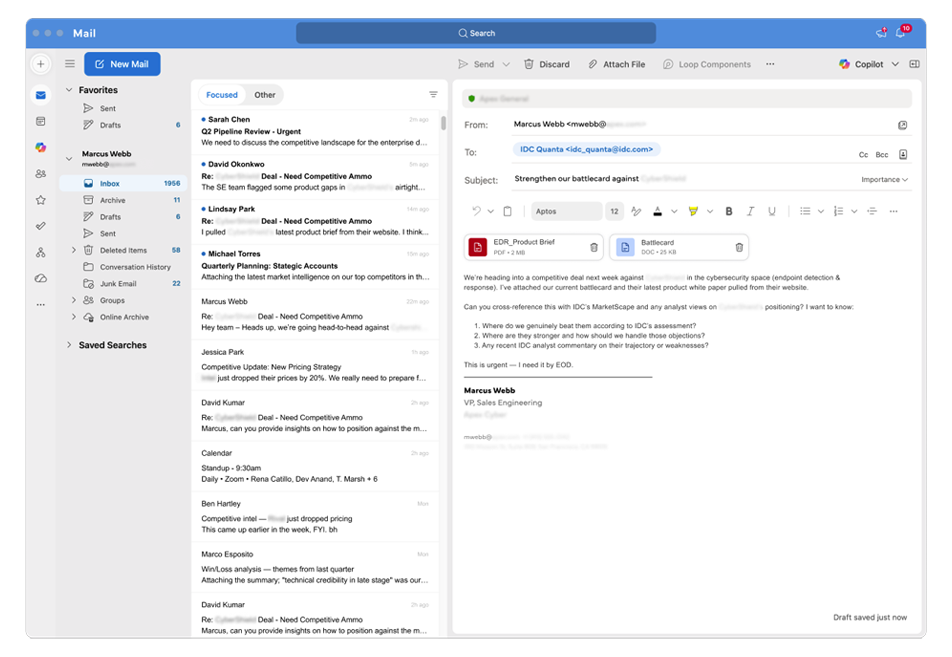Viewport: 952px width, 657px height.
Task: Toggle italic formatting in the compose toolbar
Action: point(750,211)
